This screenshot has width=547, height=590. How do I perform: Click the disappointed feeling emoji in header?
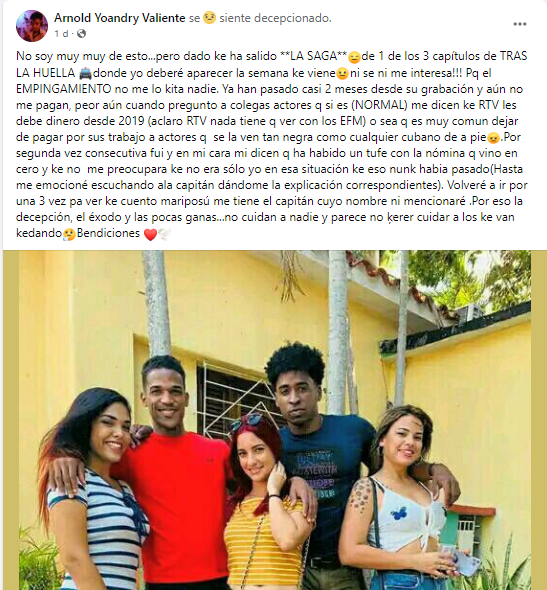(209, 18)
